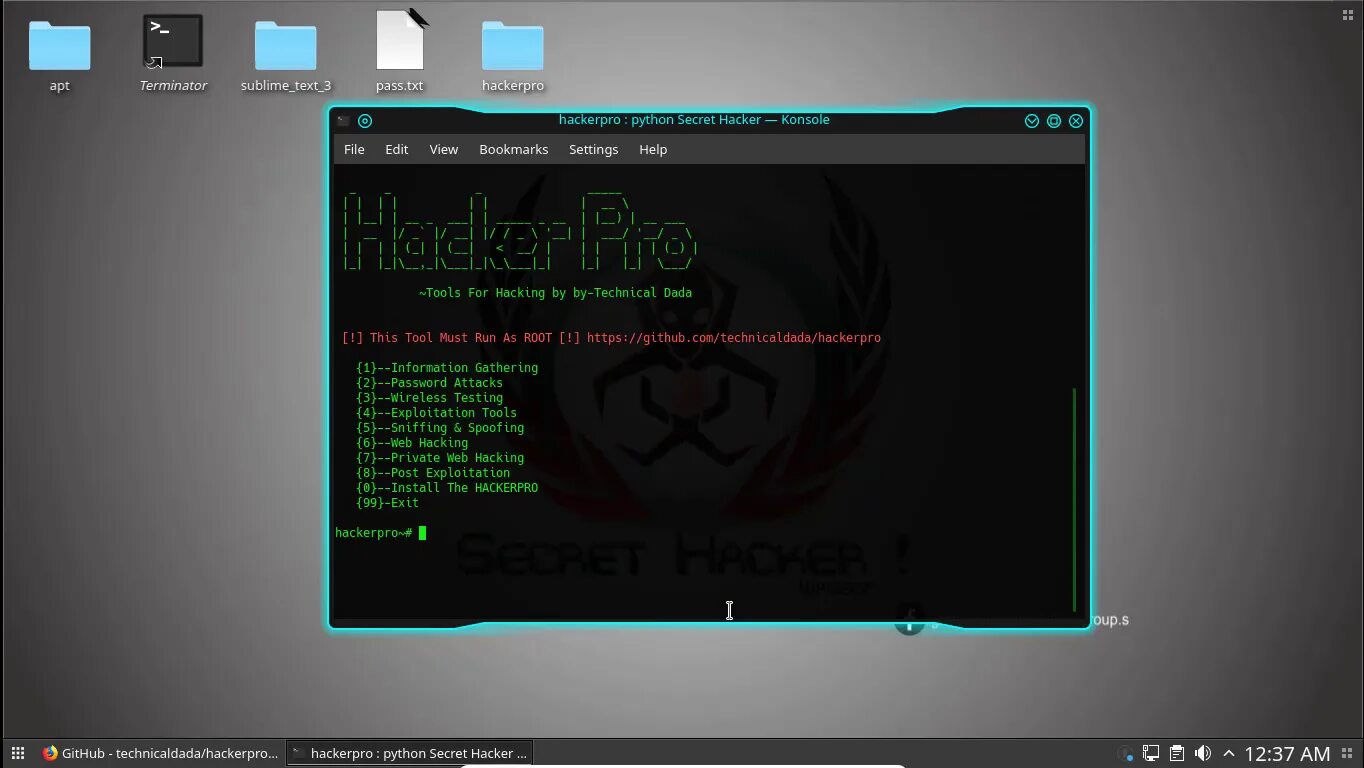The height and width of the screenshot is (768, 1364).
Task: Open the View menu in Konsole
Action: pyautogui.click(x=444, y=149)
